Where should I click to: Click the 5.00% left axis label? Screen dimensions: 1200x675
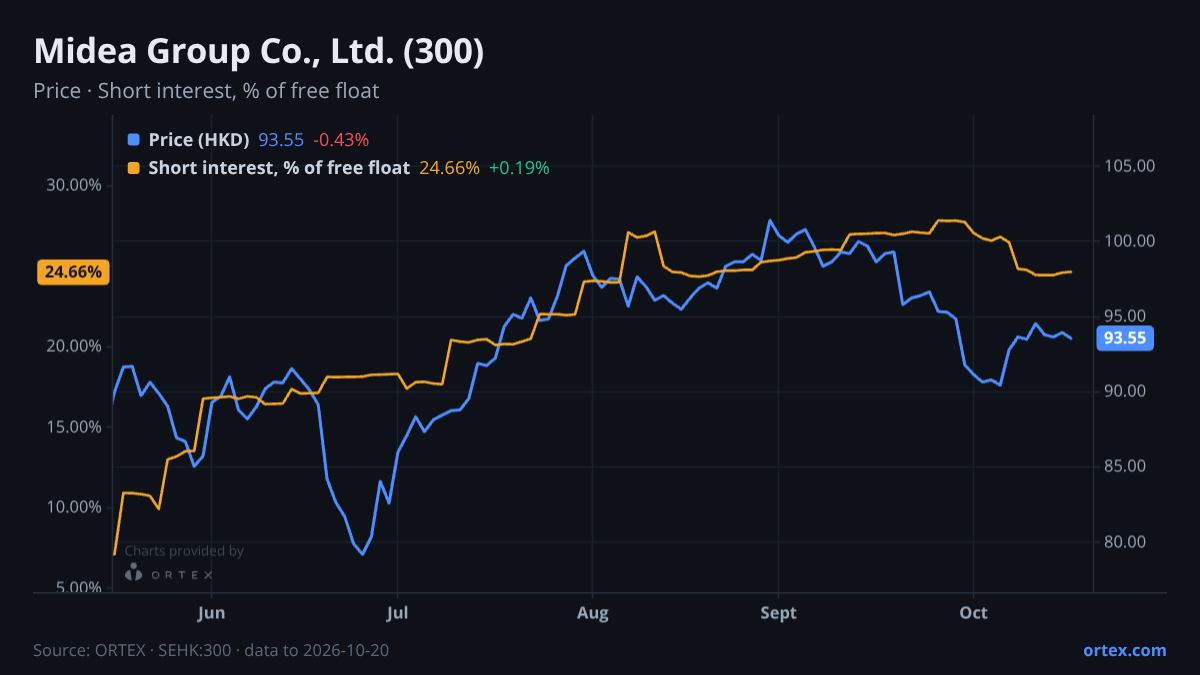coord(77,588)
